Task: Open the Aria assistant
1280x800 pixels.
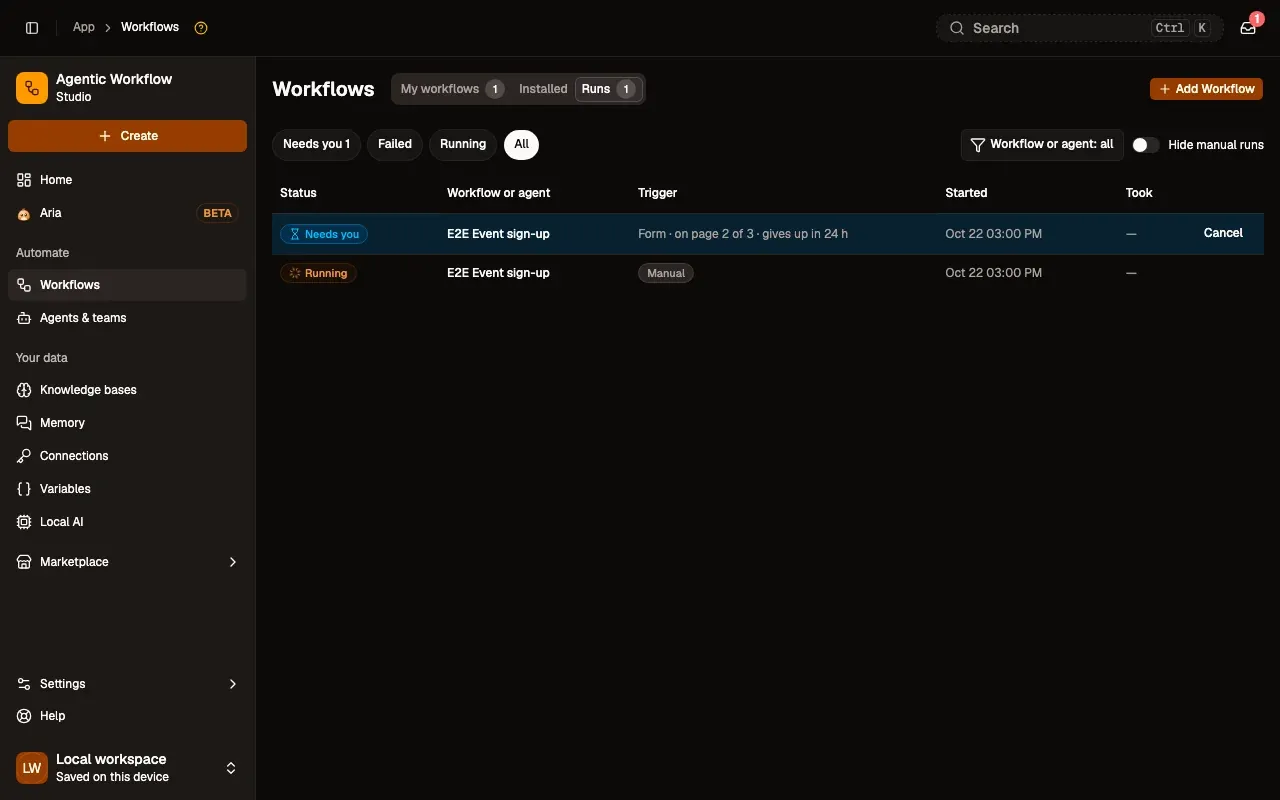Action: click(x=127, y=213)
